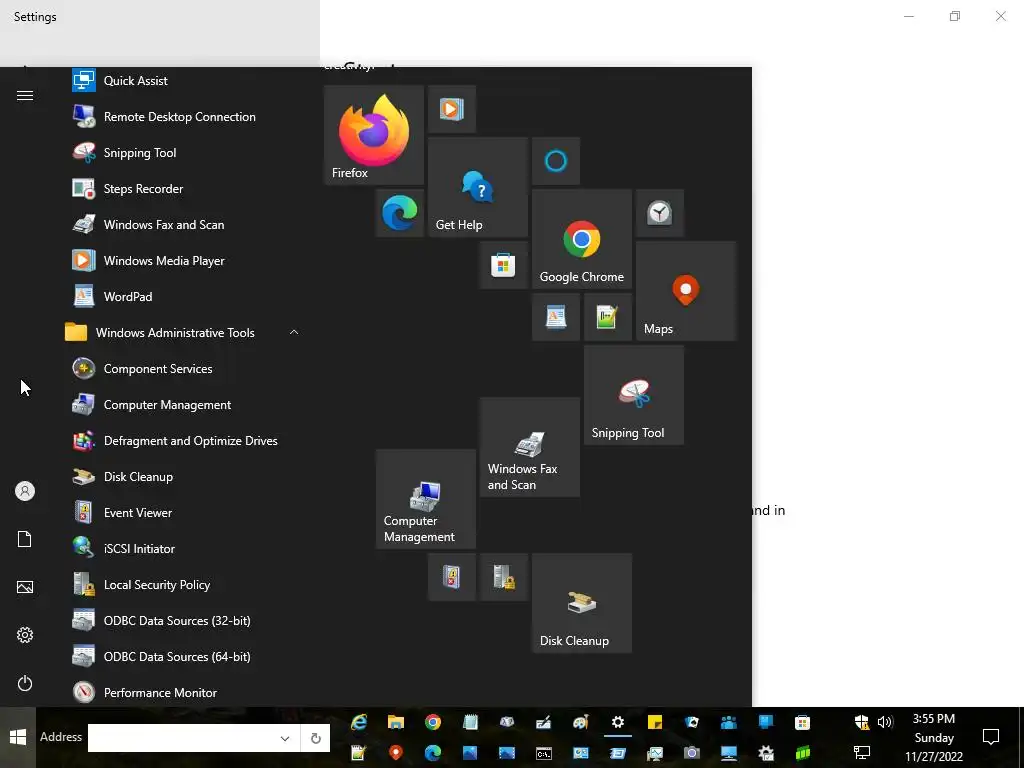
Task: Open Pictures from Start sidebar
Action: [x=25, y=587]
